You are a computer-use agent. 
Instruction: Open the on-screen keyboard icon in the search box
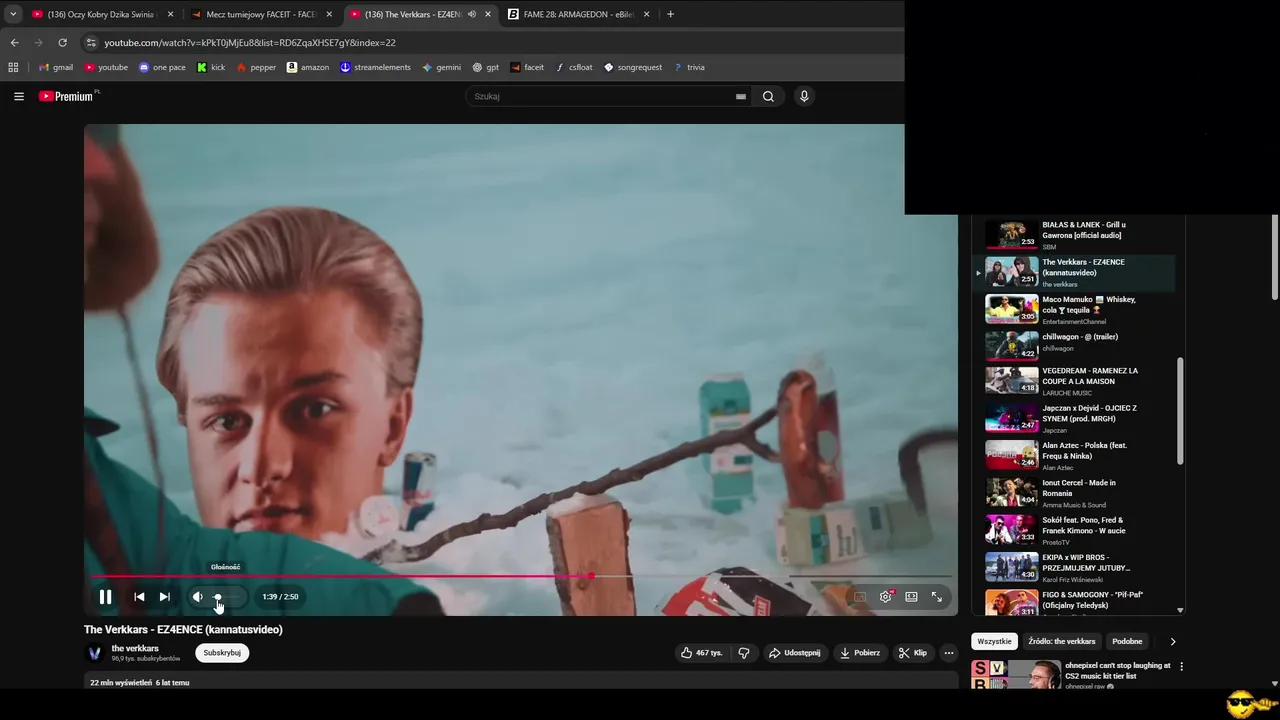(x=741, y=97)
